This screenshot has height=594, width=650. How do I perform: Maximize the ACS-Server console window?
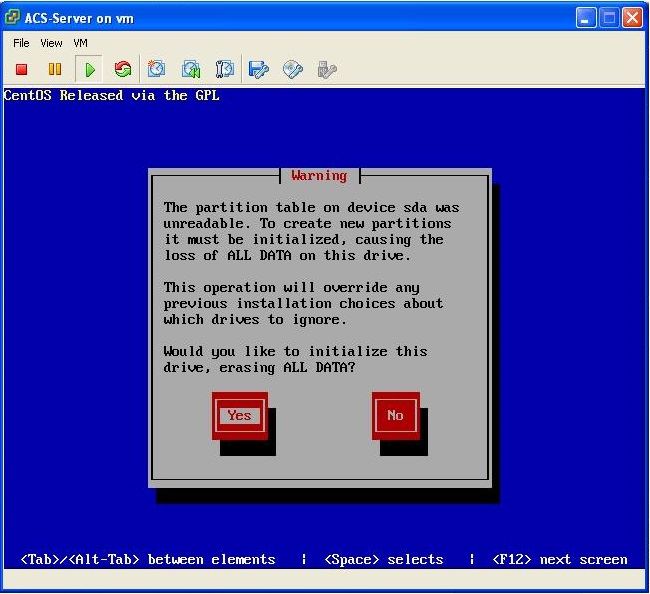click(x=610, y=18)
